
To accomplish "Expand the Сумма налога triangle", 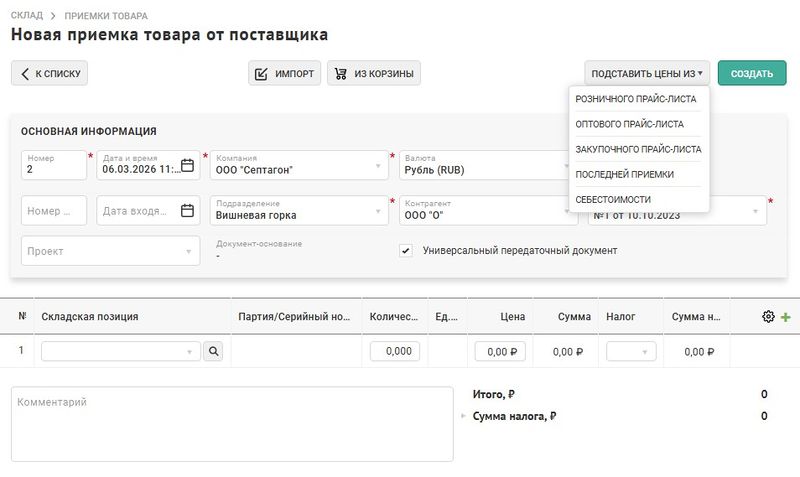I will click(x=463, y=416).
